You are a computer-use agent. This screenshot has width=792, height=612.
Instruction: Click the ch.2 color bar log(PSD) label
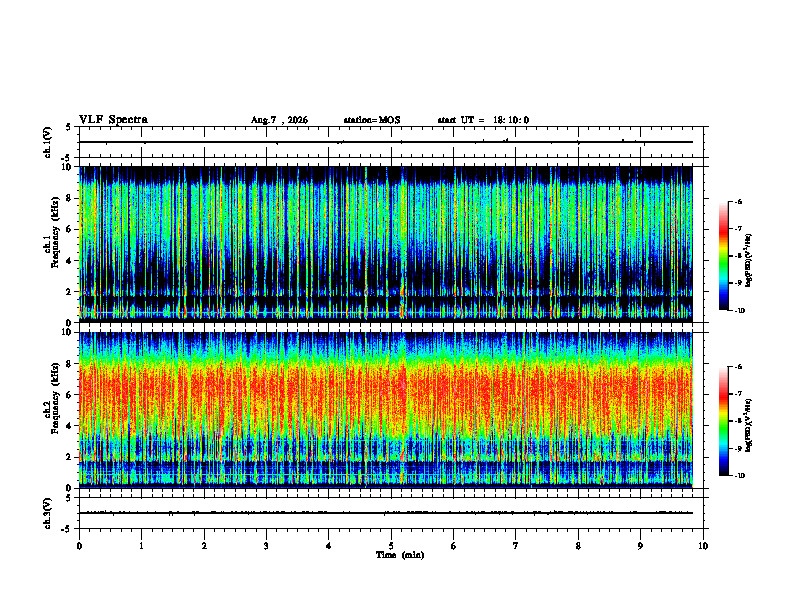tap(749, 424)
